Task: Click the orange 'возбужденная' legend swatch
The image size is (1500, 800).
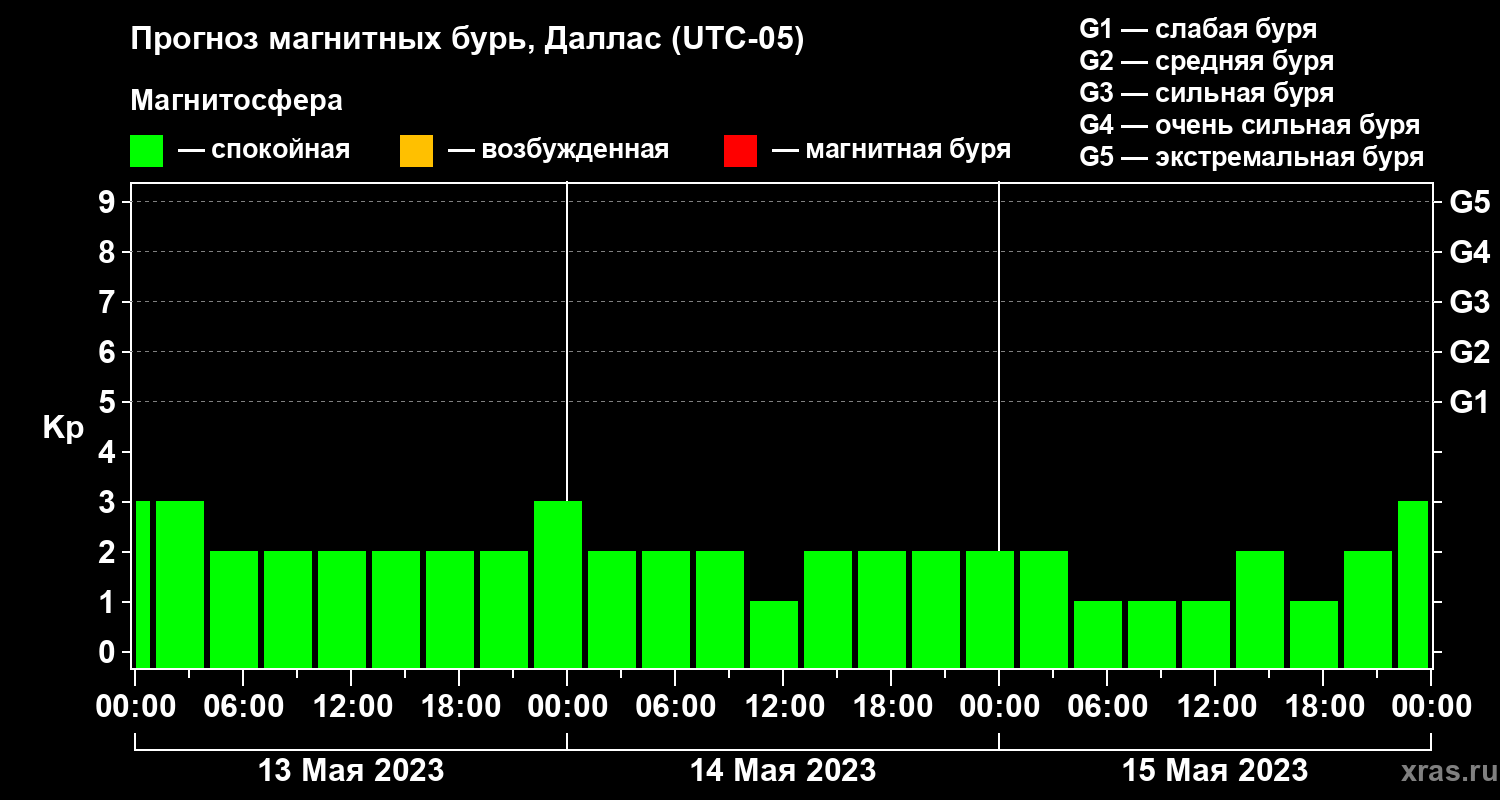Action: coord(416,151)
